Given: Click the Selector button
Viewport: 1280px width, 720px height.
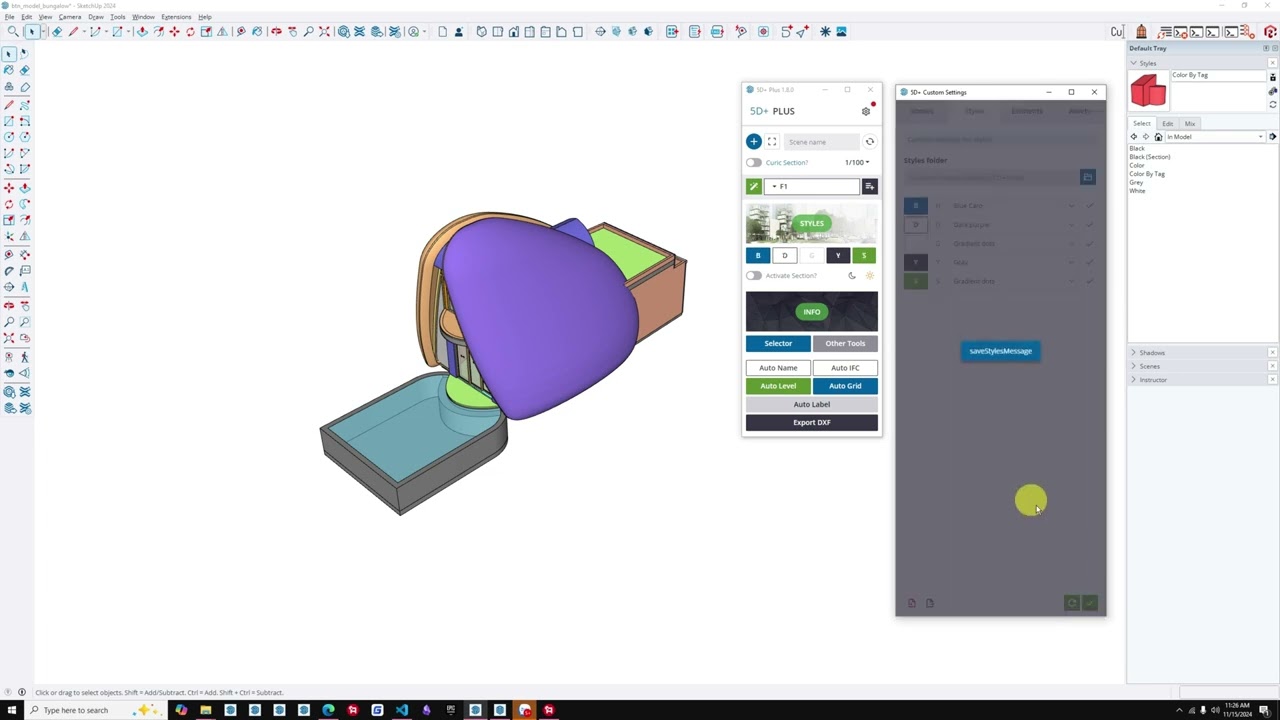Looking at the screenshot, I should pos(778,343).
